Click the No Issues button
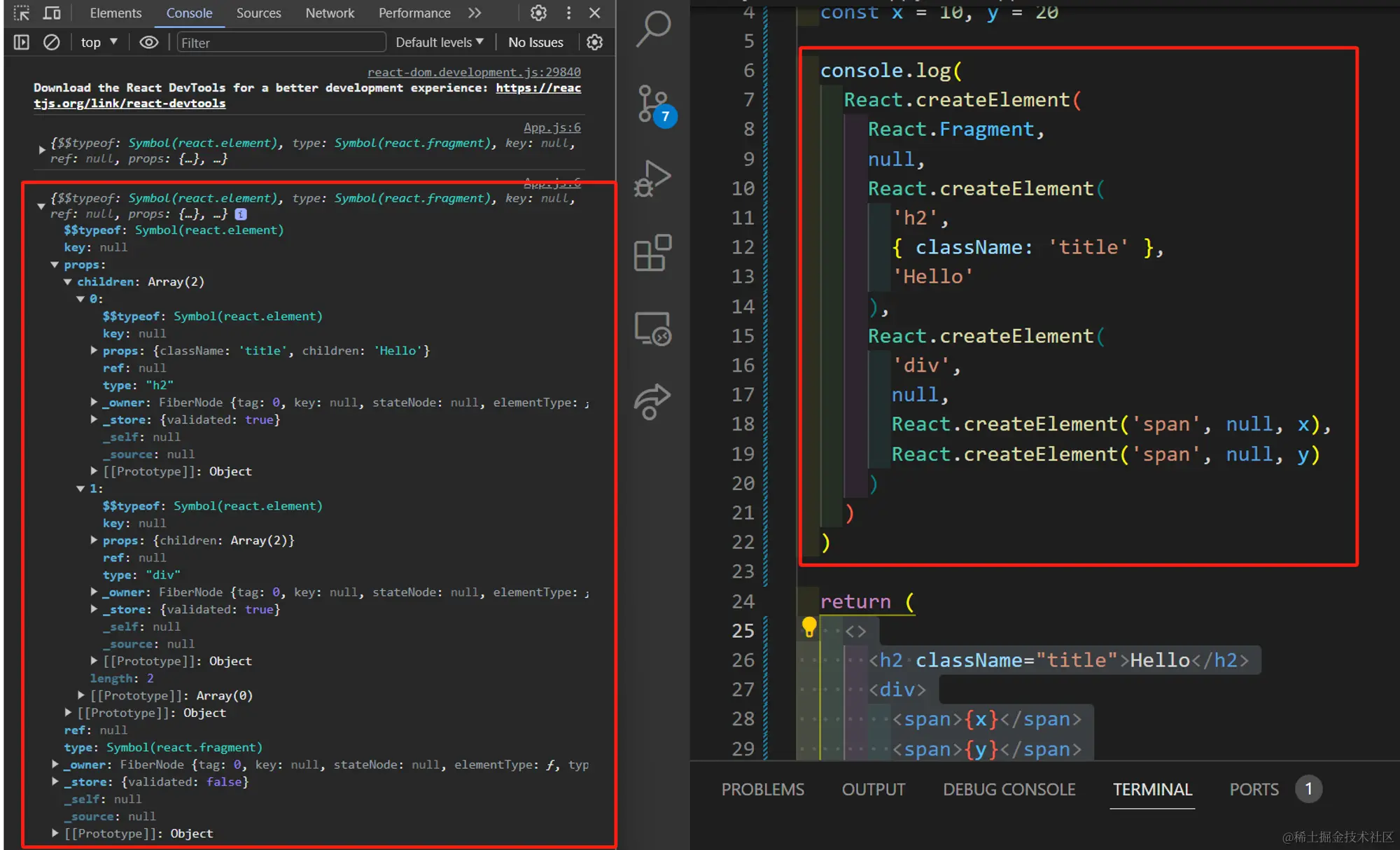Screen dimensions: 1400x850 (535, 43)
